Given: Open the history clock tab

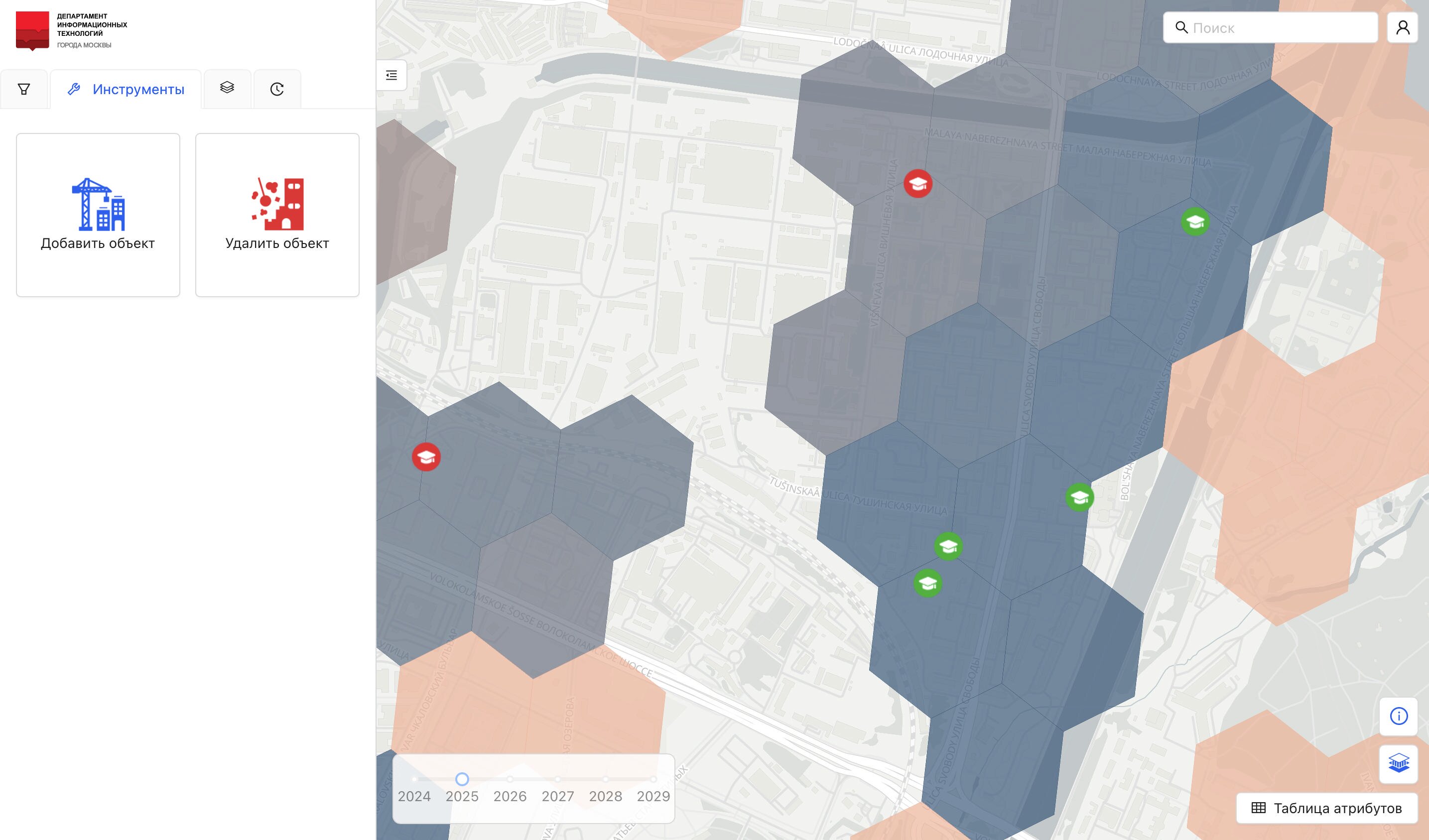Looking at the screenshot, I should [x=277, y=89].
